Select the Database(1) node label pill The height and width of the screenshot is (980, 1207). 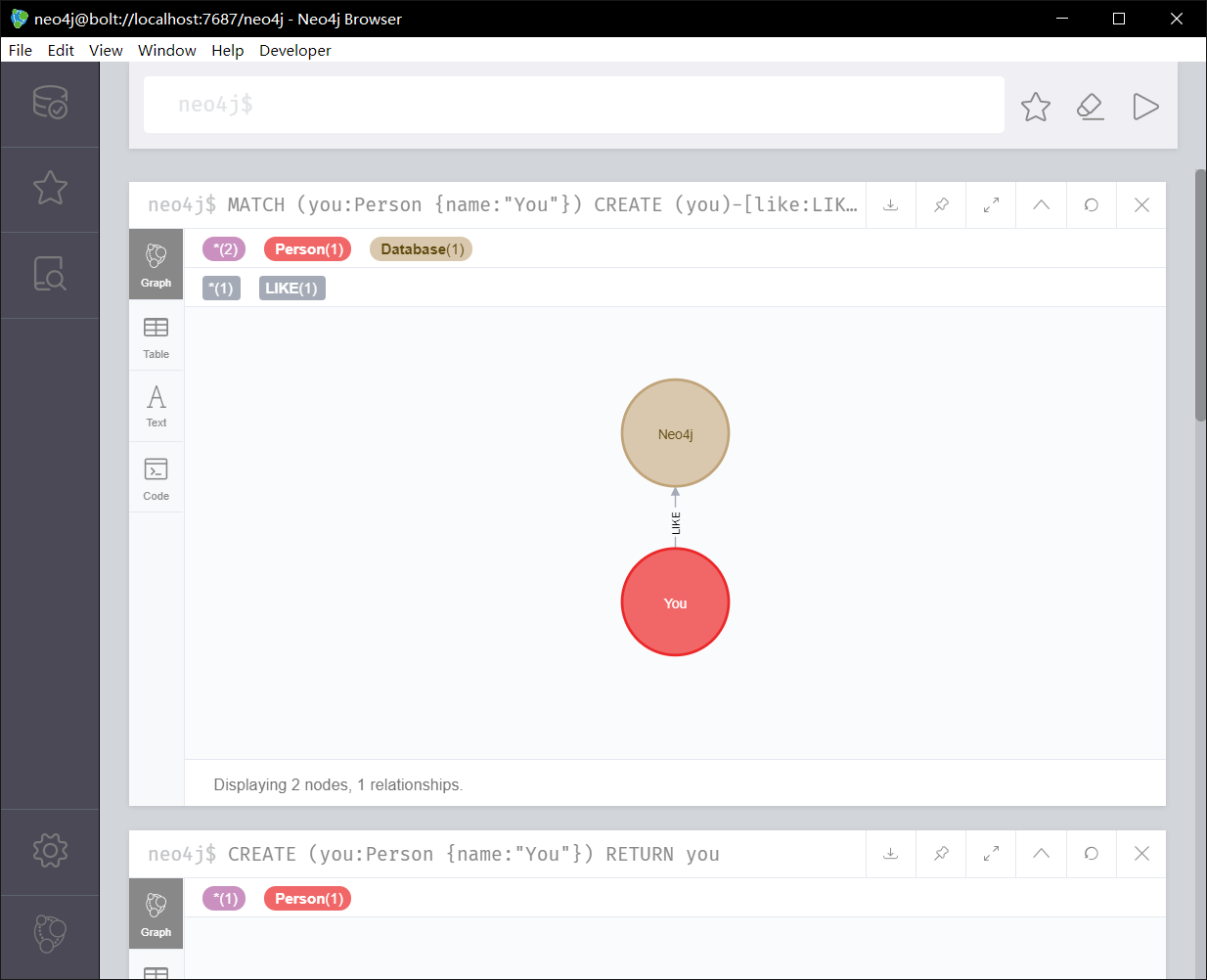point(422,249)
